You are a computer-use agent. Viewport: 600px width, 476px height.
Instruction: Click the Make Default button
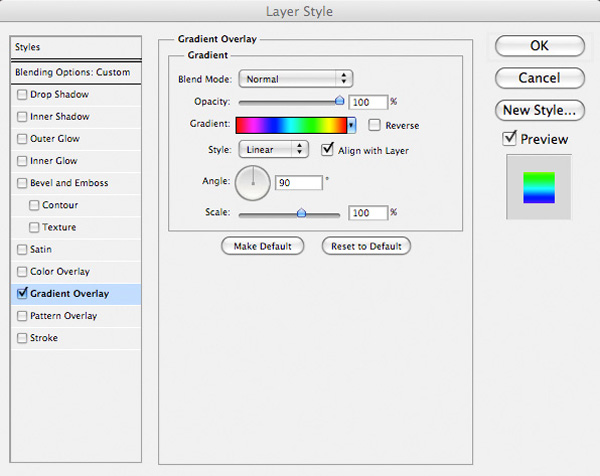pos(262,246)
